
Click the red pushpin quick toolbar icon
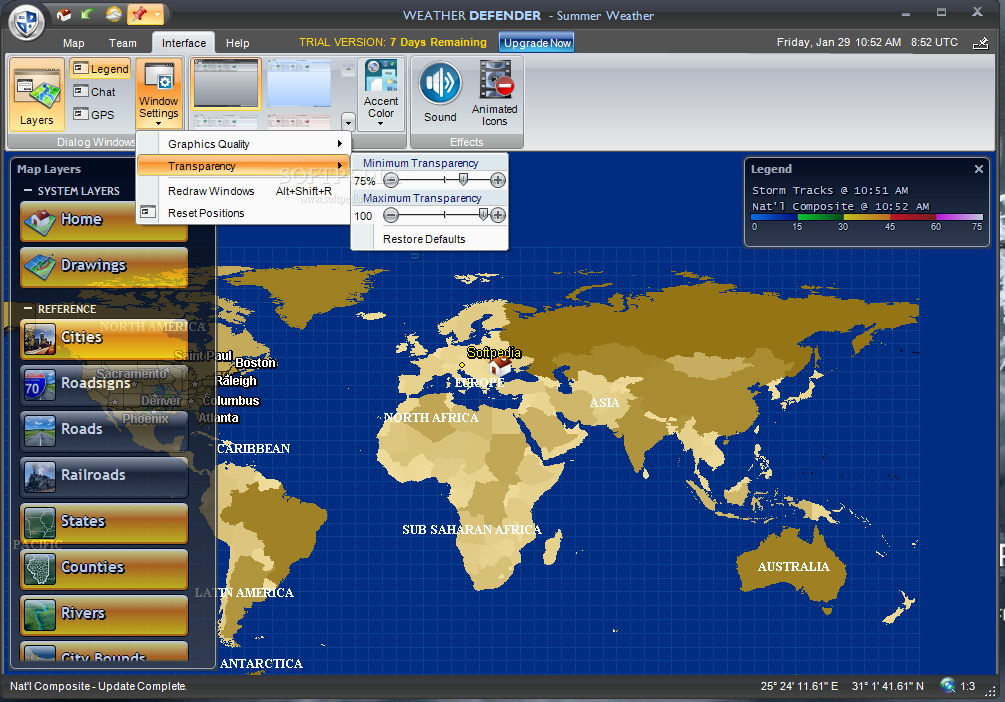138,13
